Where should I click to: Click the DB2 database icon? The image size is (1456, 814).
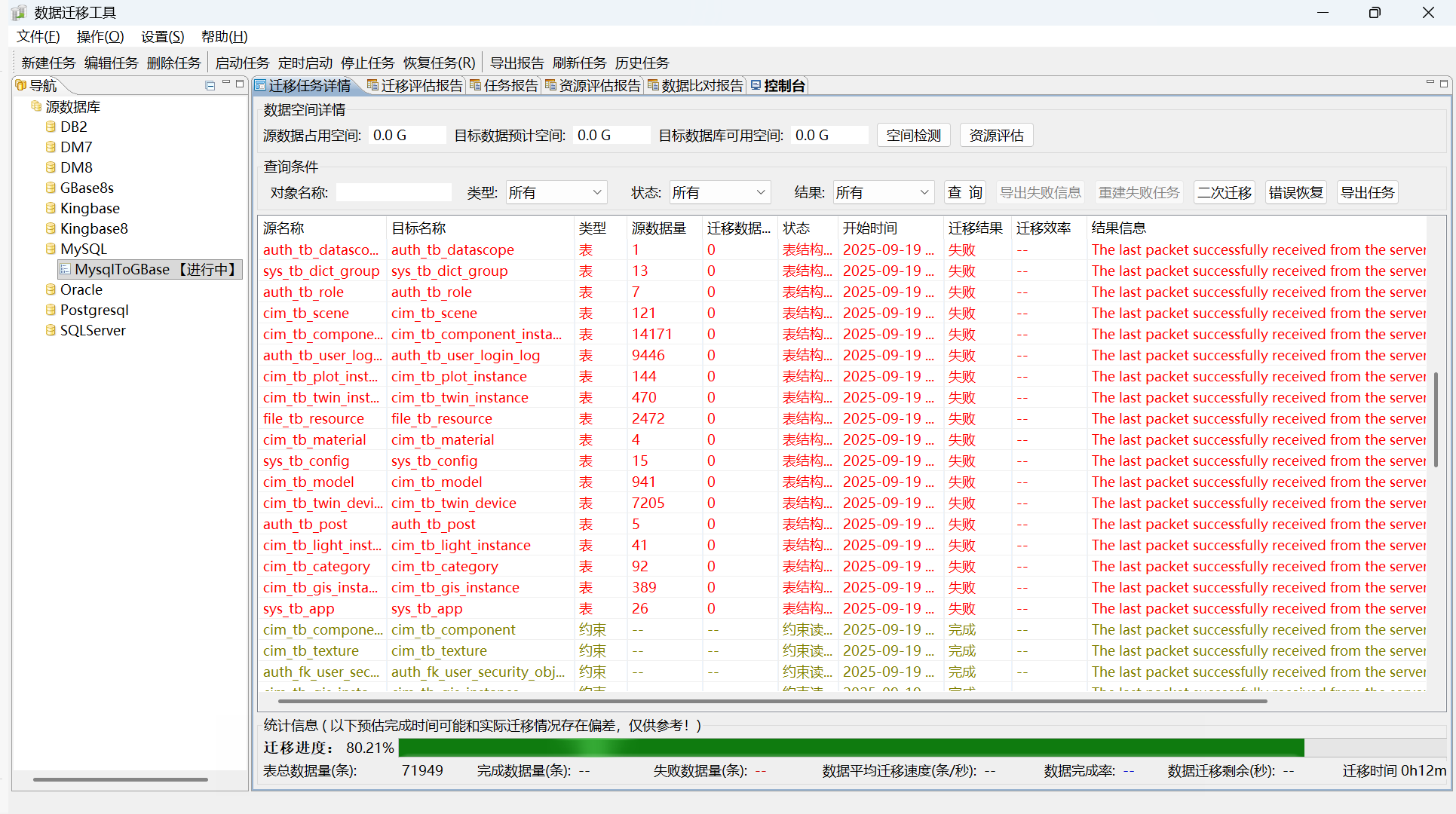tap(51, 127)
